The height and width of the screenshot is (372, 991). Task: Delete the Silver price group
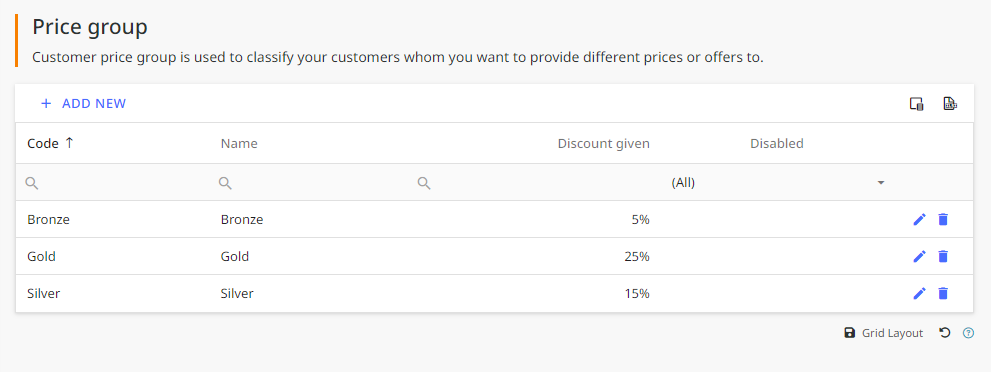point(943,293)
